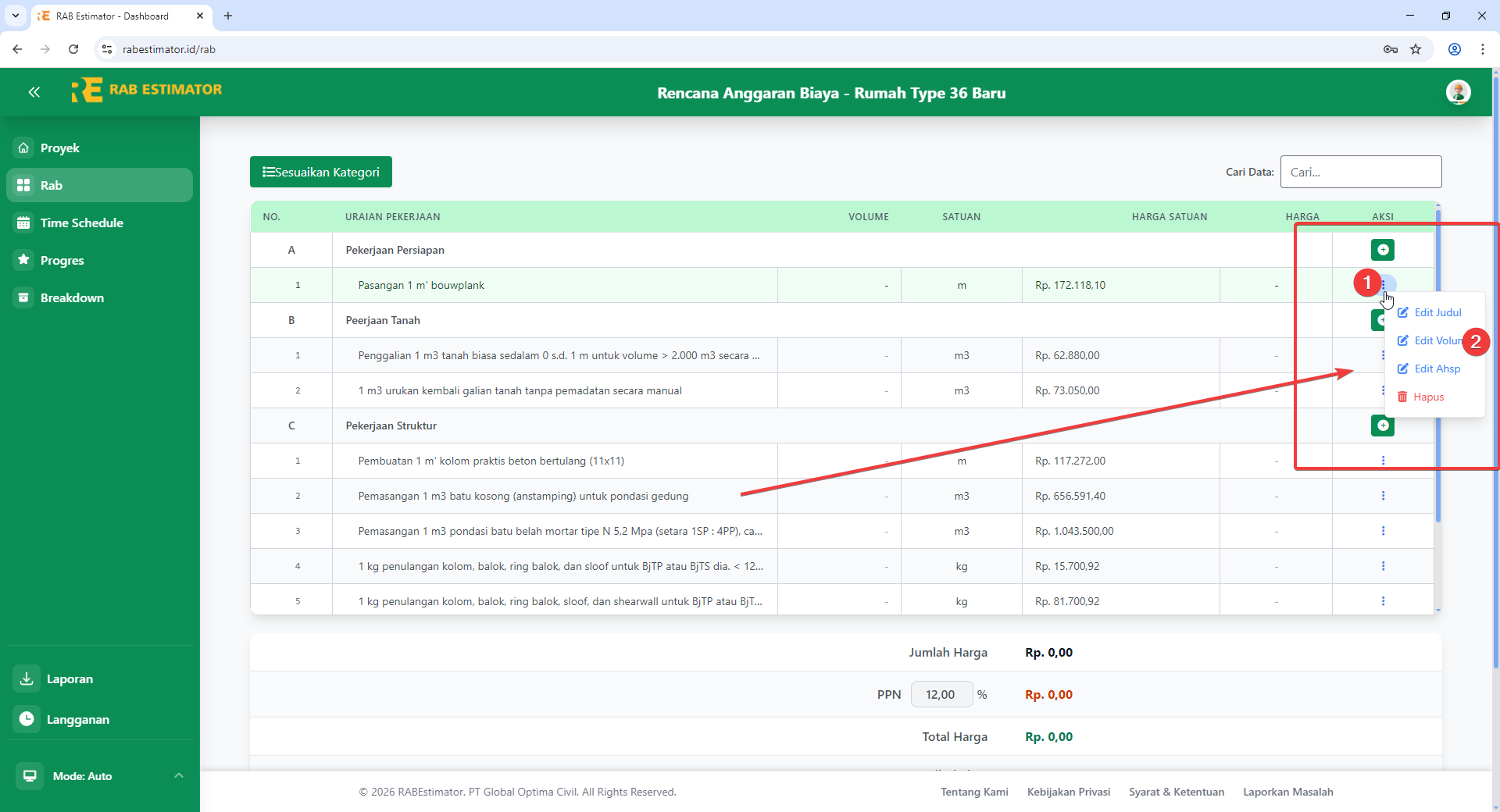The width and height of the screenshot is (1500, 812).
Task: Select Edit Judul from context menu
Action: (1437, 312)
